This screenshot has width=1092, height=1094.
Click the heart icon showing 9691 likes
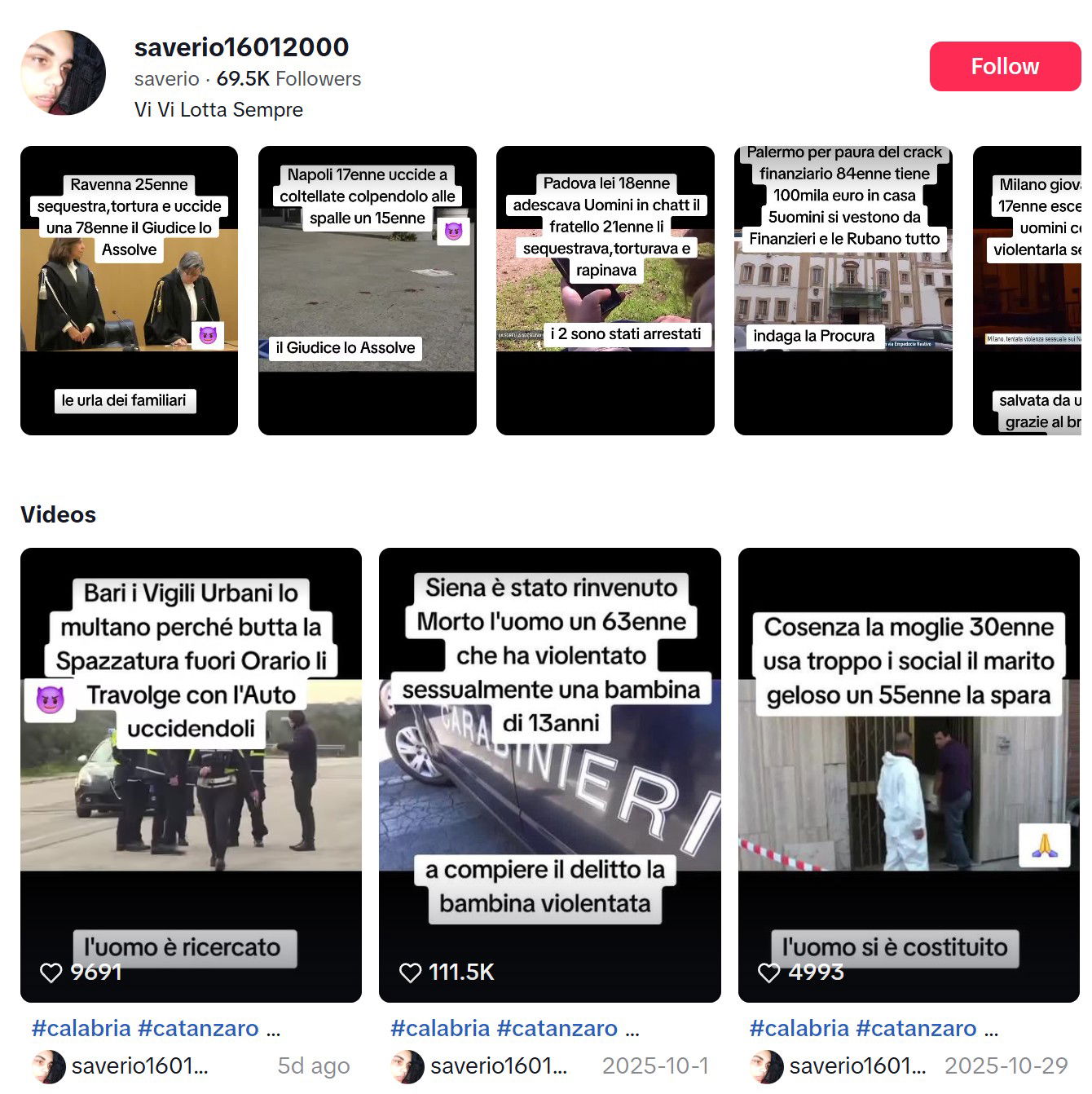[x=51, y=973]
